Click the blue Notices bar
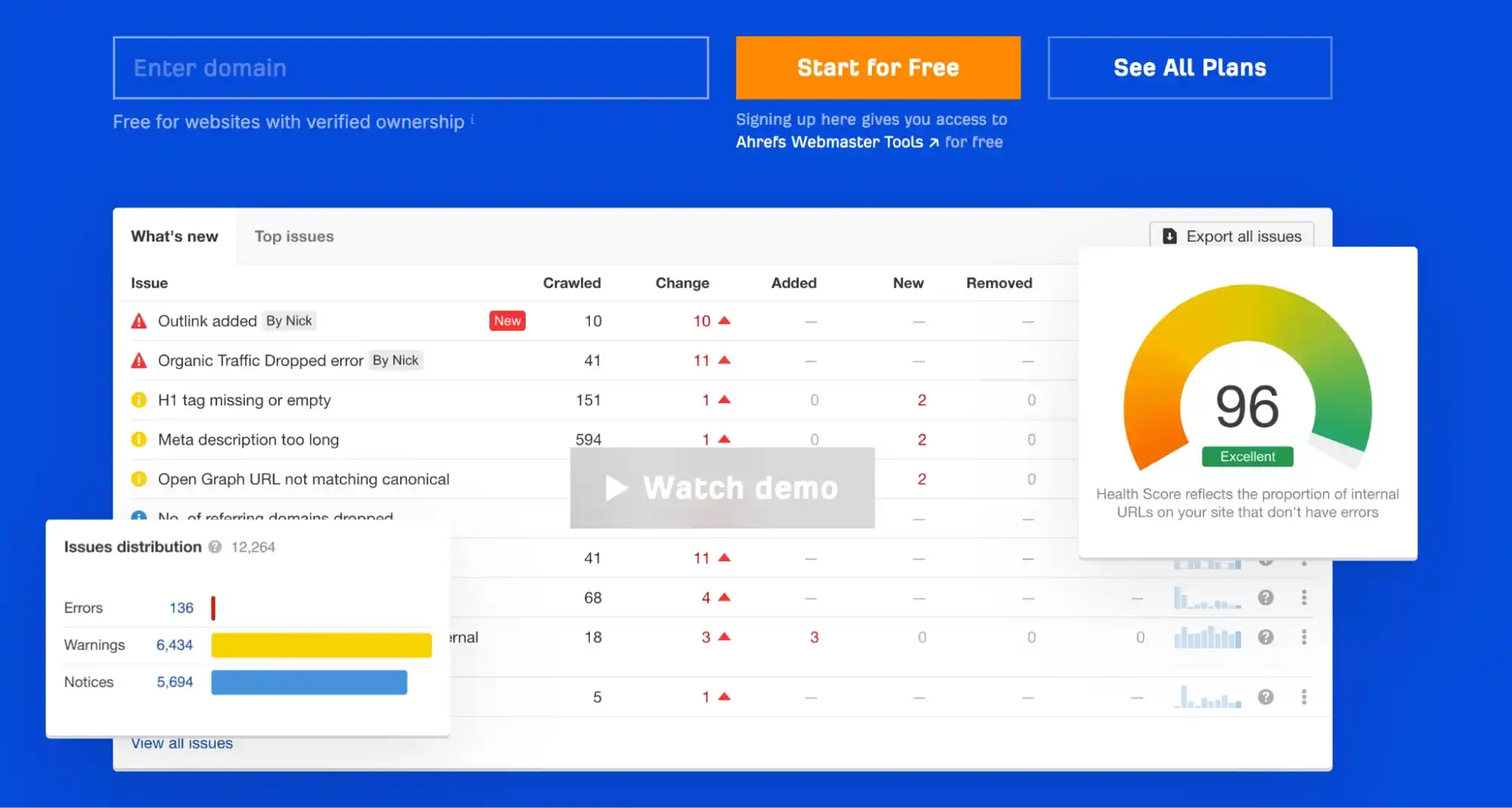 pos(309,682)
